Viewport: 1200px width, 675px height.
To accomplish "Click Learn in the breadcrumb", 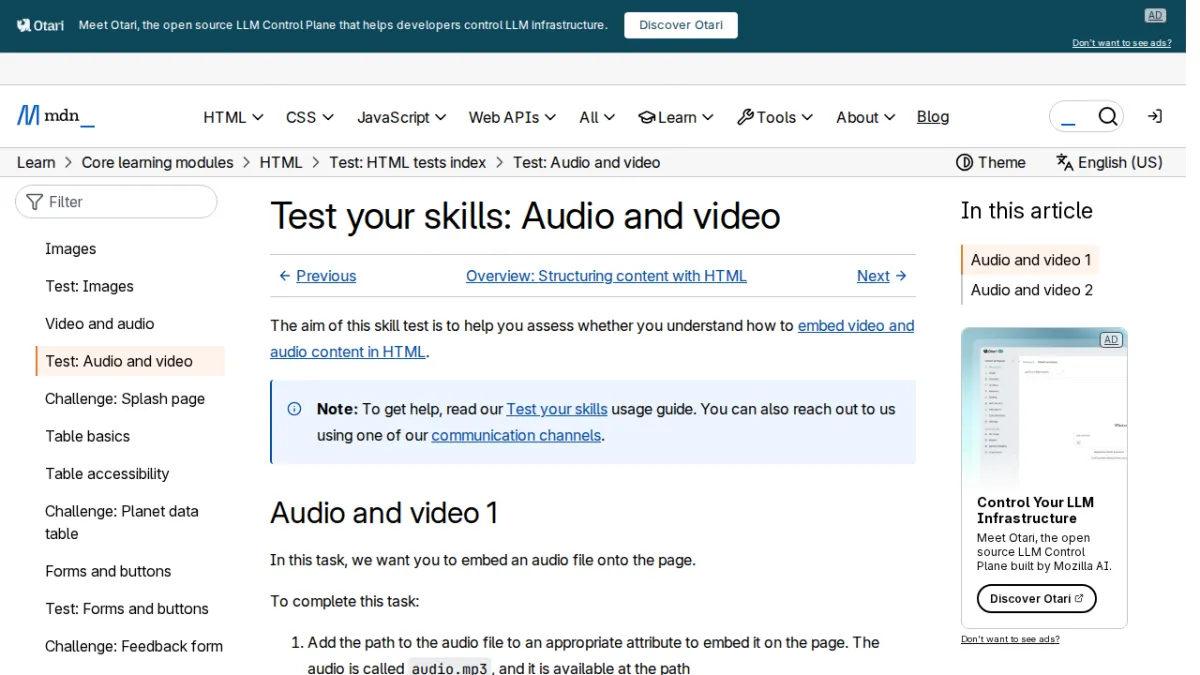I will [36, 162].
